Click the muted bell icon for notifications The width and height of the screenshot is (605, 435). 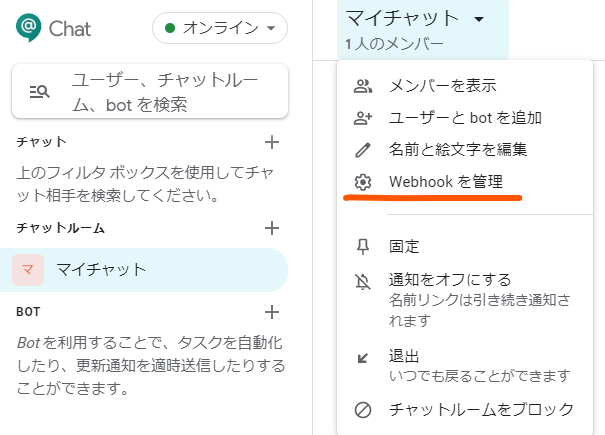pyautogui.click(x=363, y=281)
